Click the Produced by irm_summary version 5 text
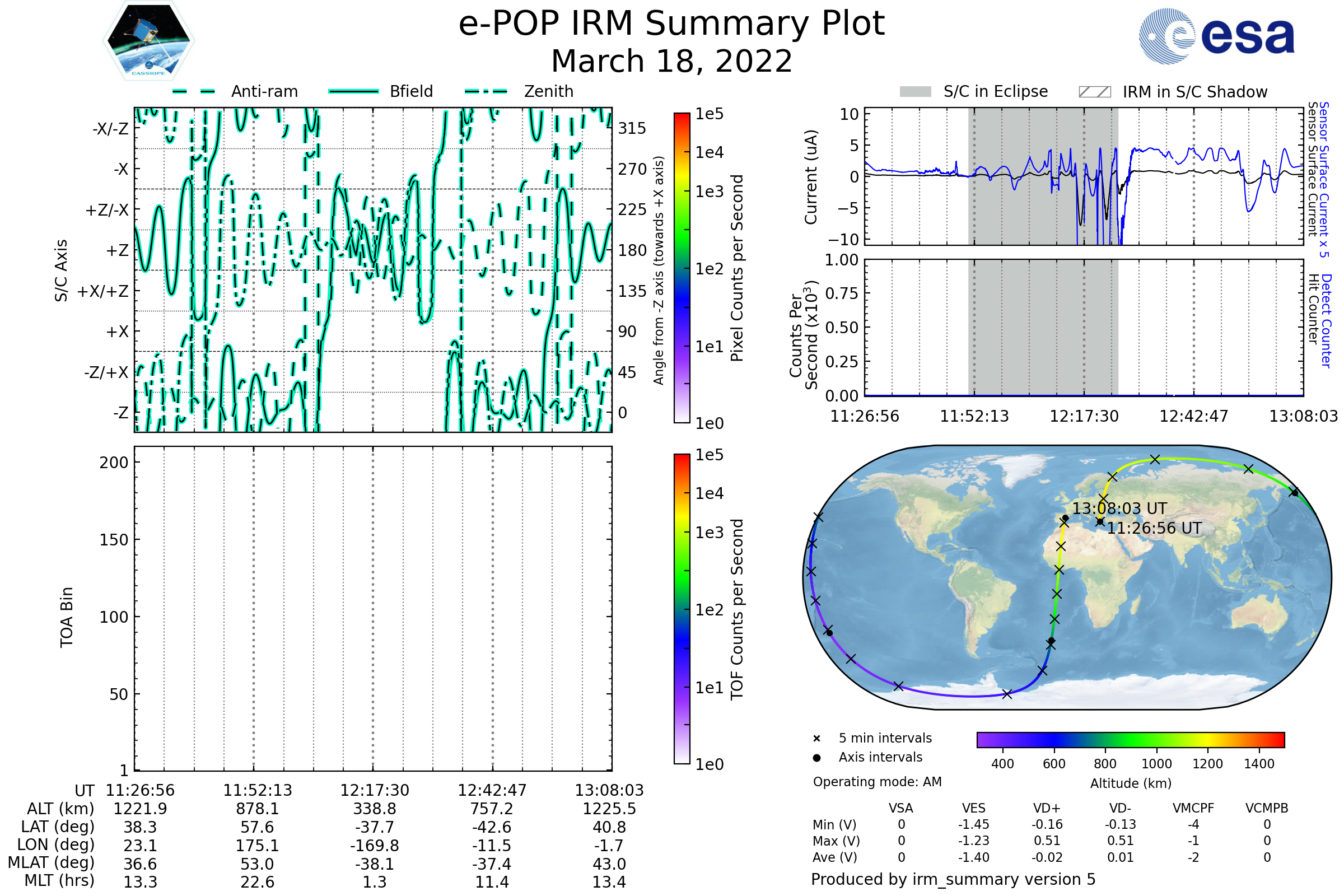 coord(953,879)
